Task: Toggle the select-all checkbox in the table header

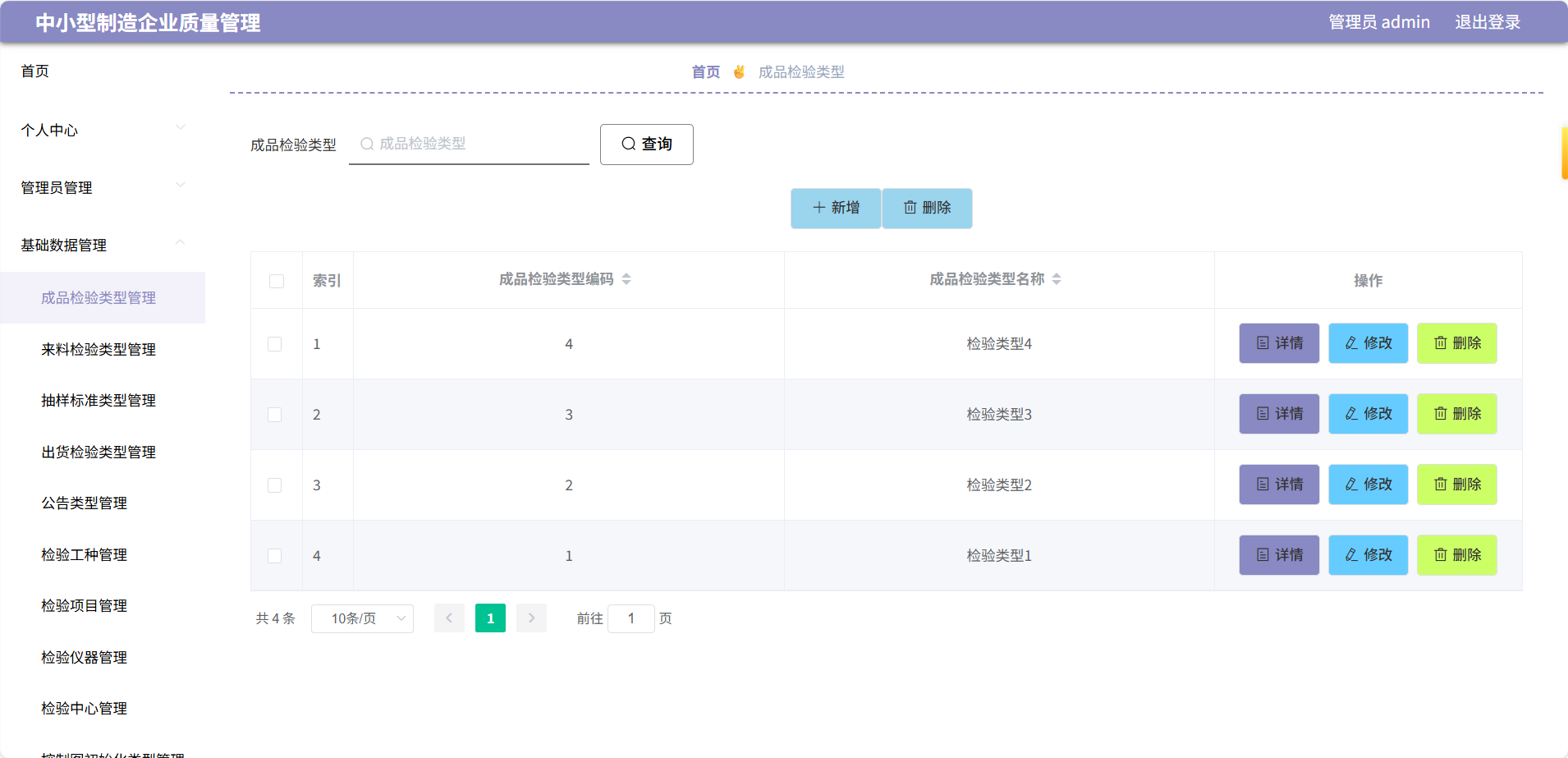Action: pos(277,281)
